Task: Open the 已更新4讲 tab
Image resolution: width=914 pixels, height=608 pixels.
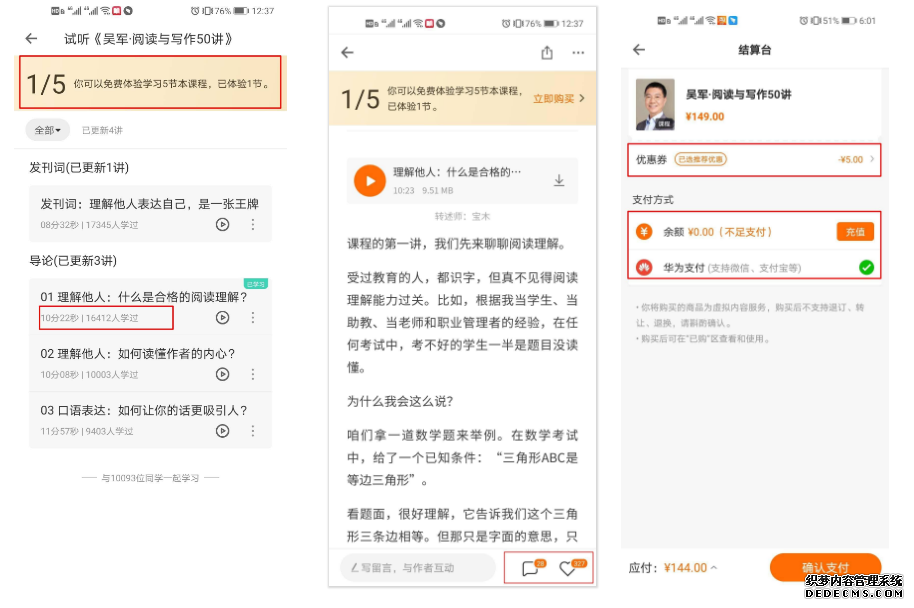Action: coord(101,129)
